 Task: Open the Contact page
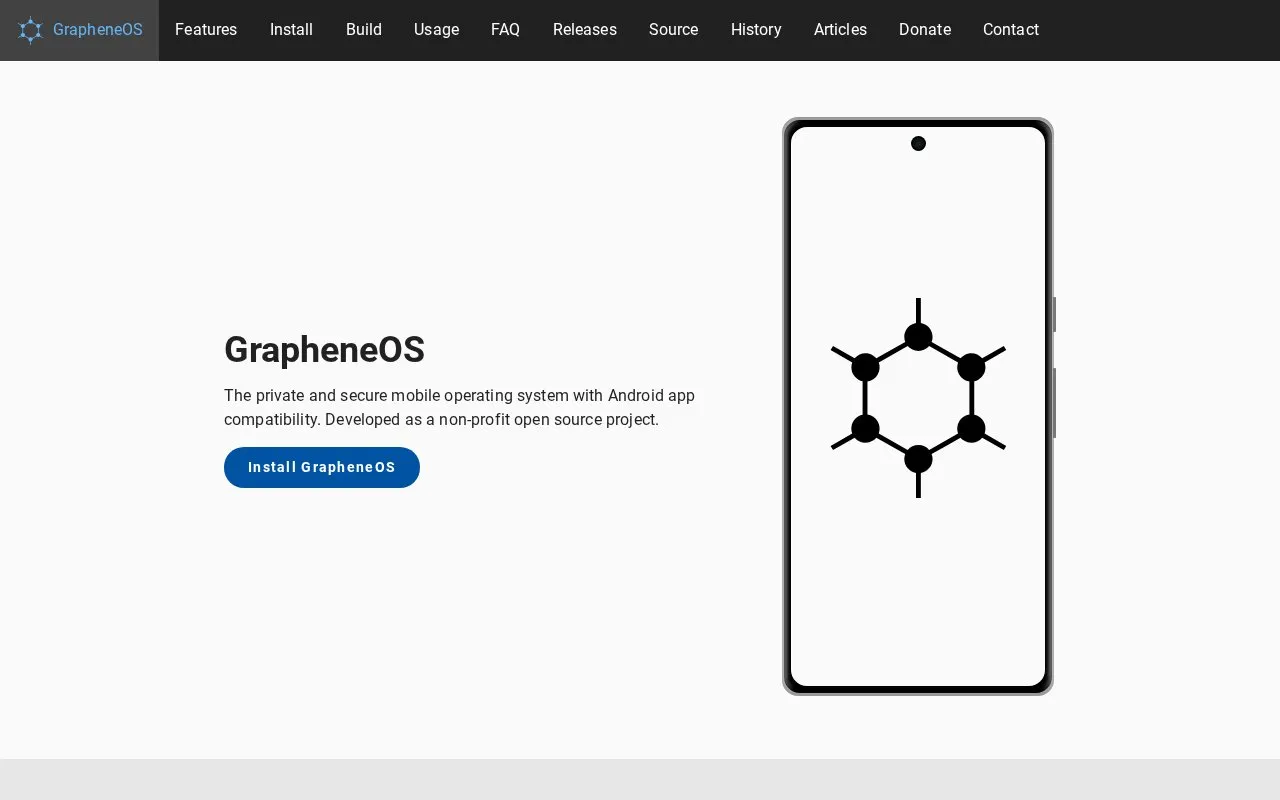(x=1011, y=30)
